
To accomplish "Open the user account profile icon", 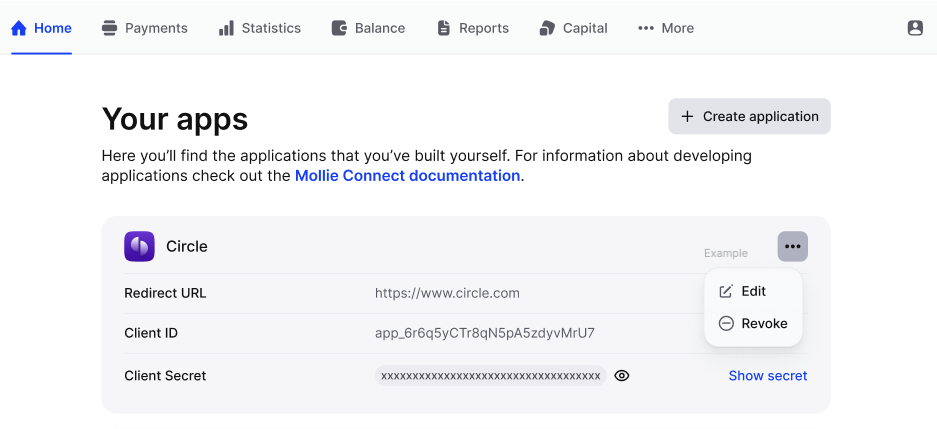I will (915, 28).
